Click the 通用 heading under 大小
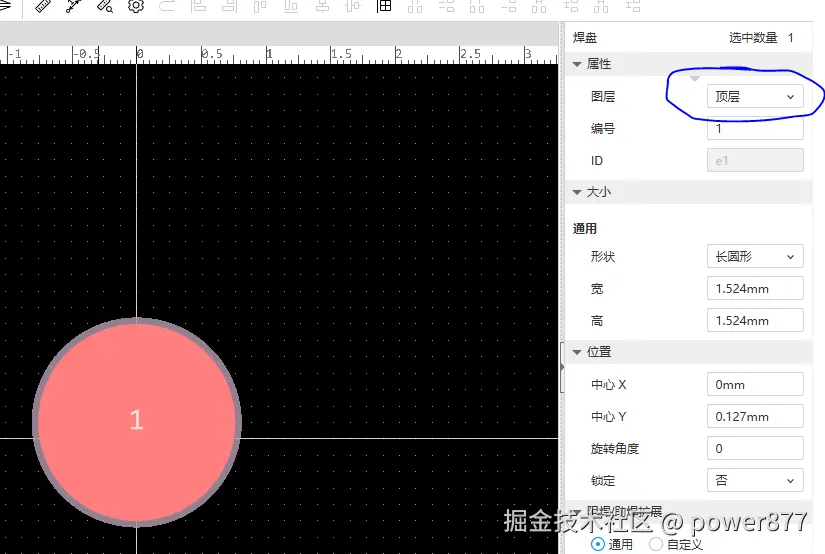This screenshot has height=554, width=825. pos(585,228)
